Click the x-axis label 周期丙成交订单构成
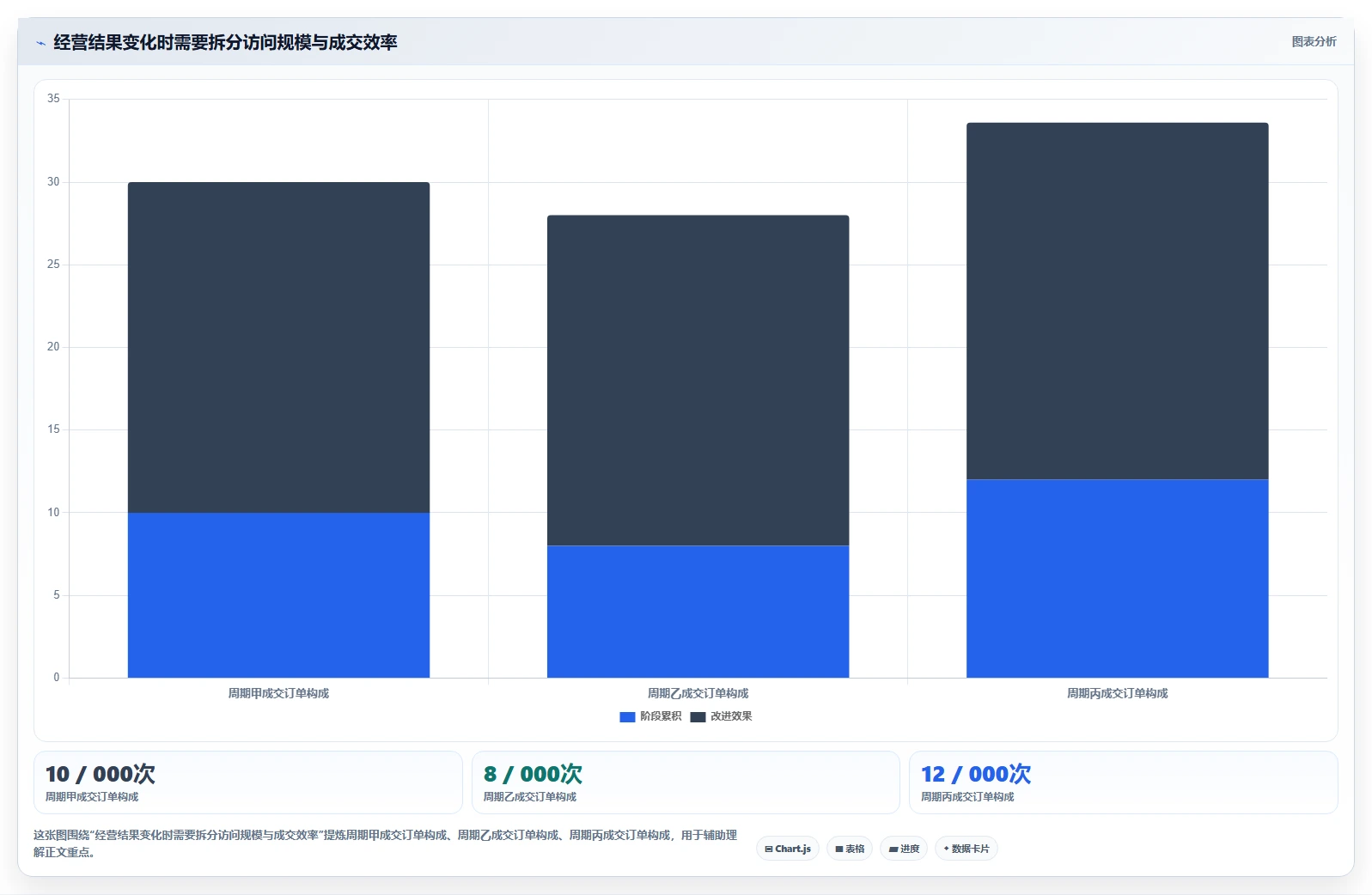Screen dimensions: 1372x895 (1117, 693)
